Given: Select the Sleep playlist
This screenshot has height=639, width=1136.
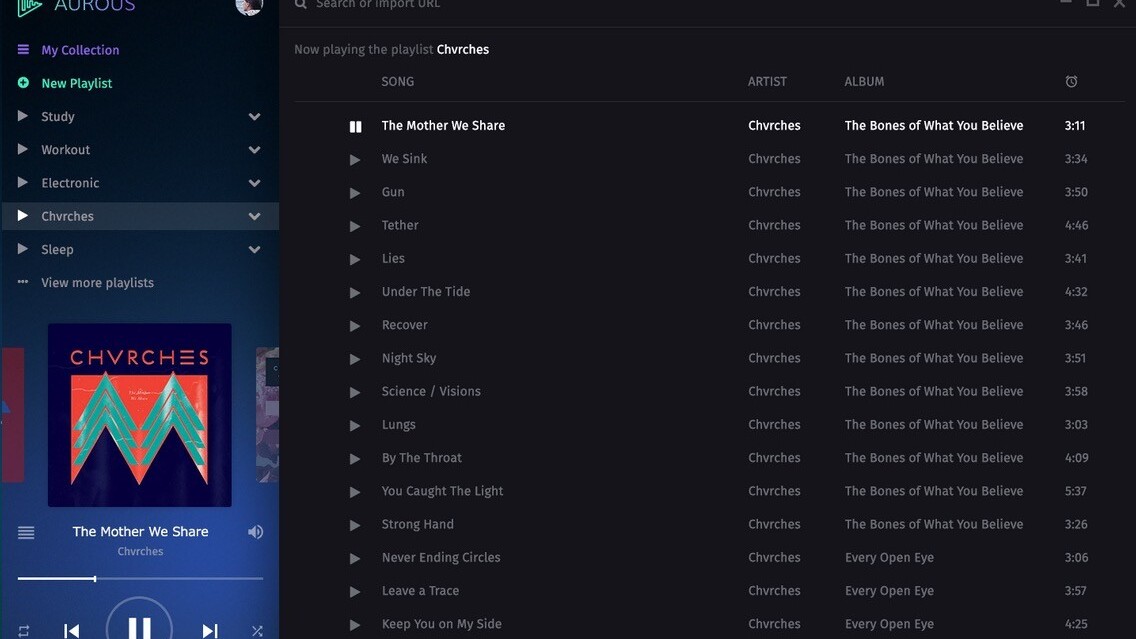Looking at the screenshot, I should pyautogui.click(x=57, y=250).
